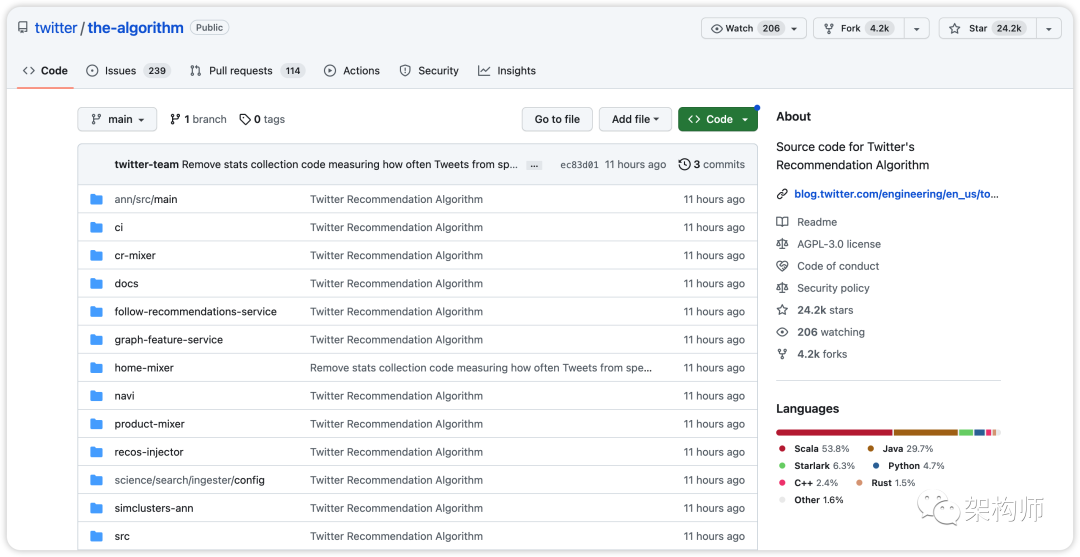Expand the Fork options dropdown arrow
This screenshot has height=557, width=1080.
tap(917, 28)
